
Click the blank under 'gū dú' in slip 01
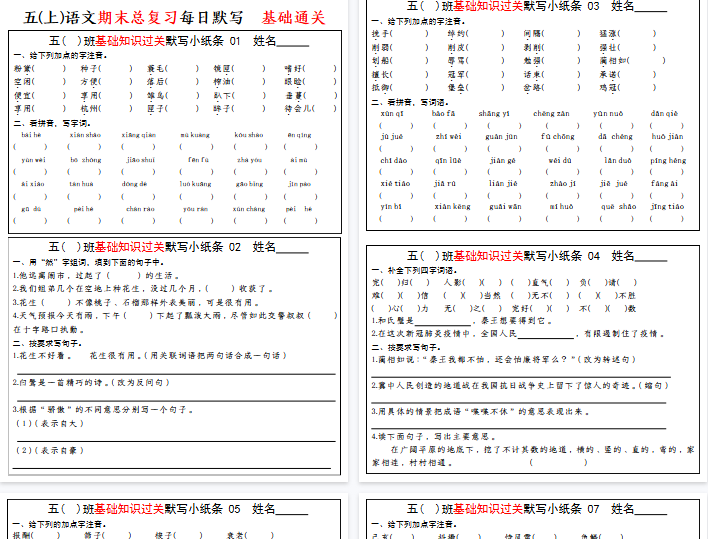[x=30, y=221]
